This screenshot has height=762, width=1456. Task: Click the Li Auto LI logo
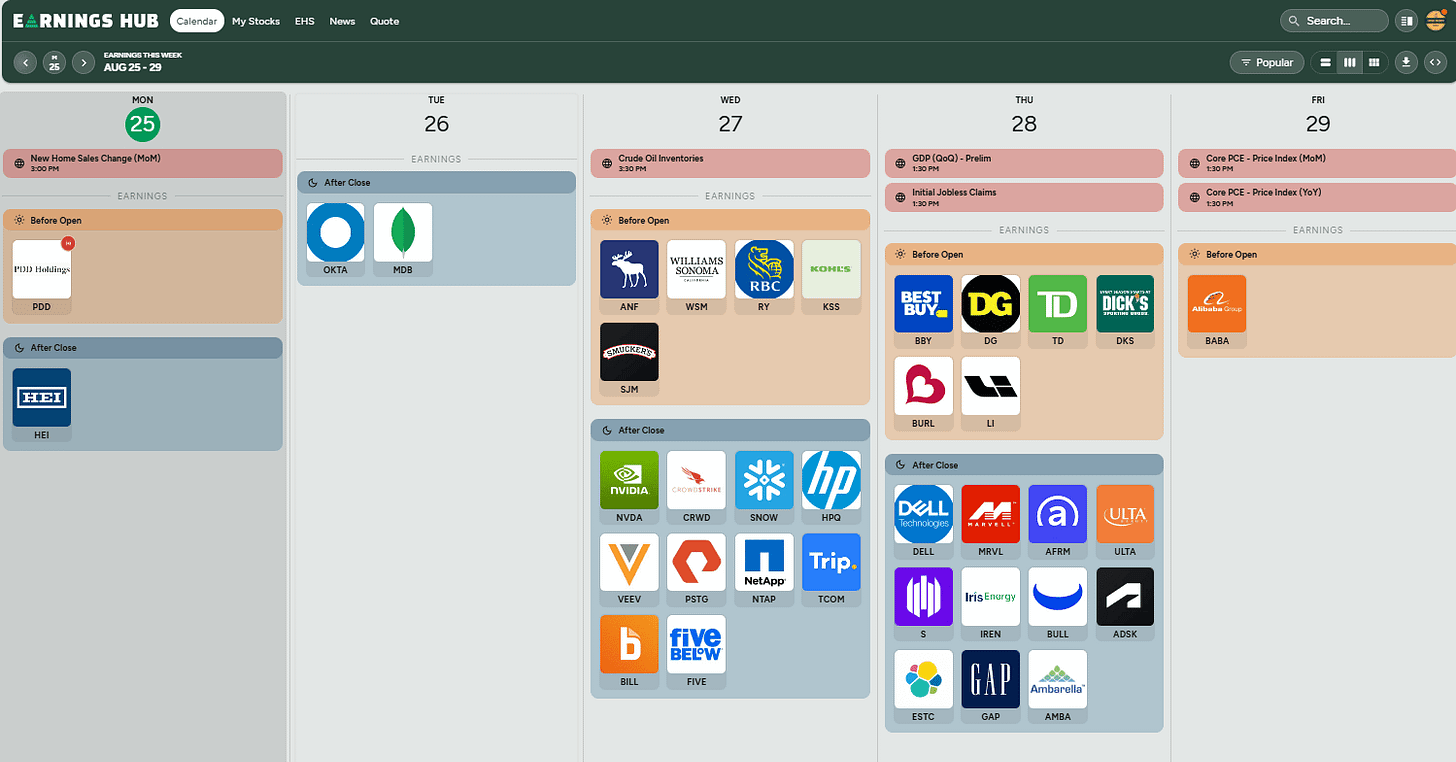991,386
